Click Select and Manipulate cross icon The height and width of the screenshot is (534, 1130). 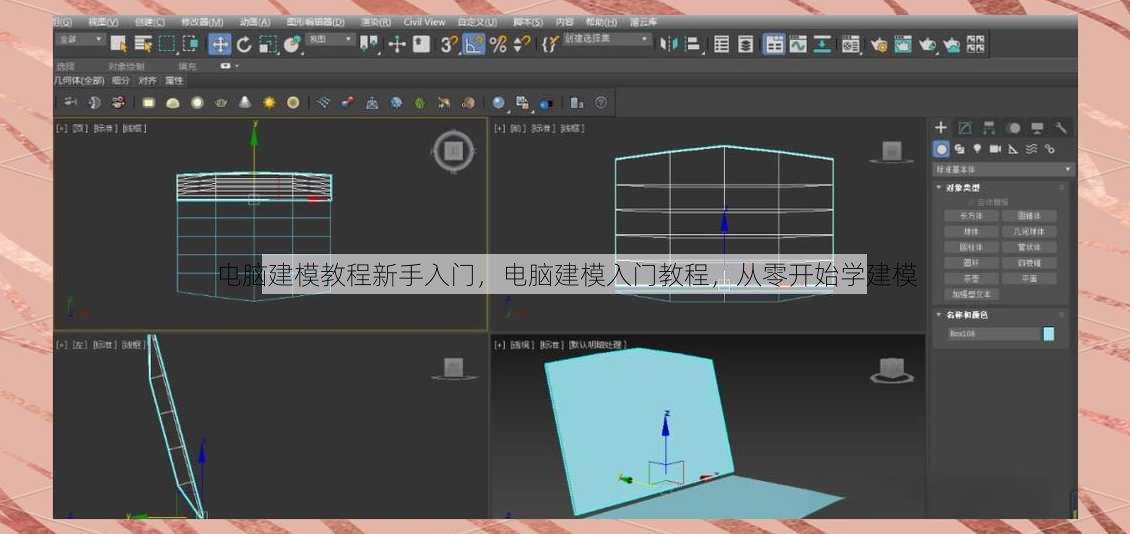point(397,45)
